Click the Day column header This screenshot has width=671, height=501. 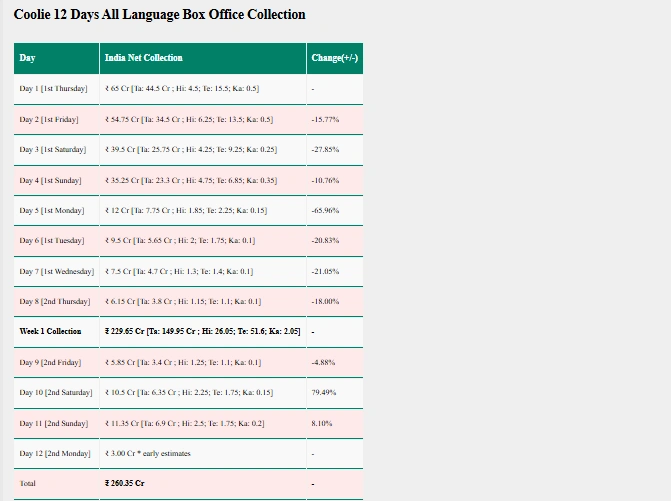[x=27, y=58]
